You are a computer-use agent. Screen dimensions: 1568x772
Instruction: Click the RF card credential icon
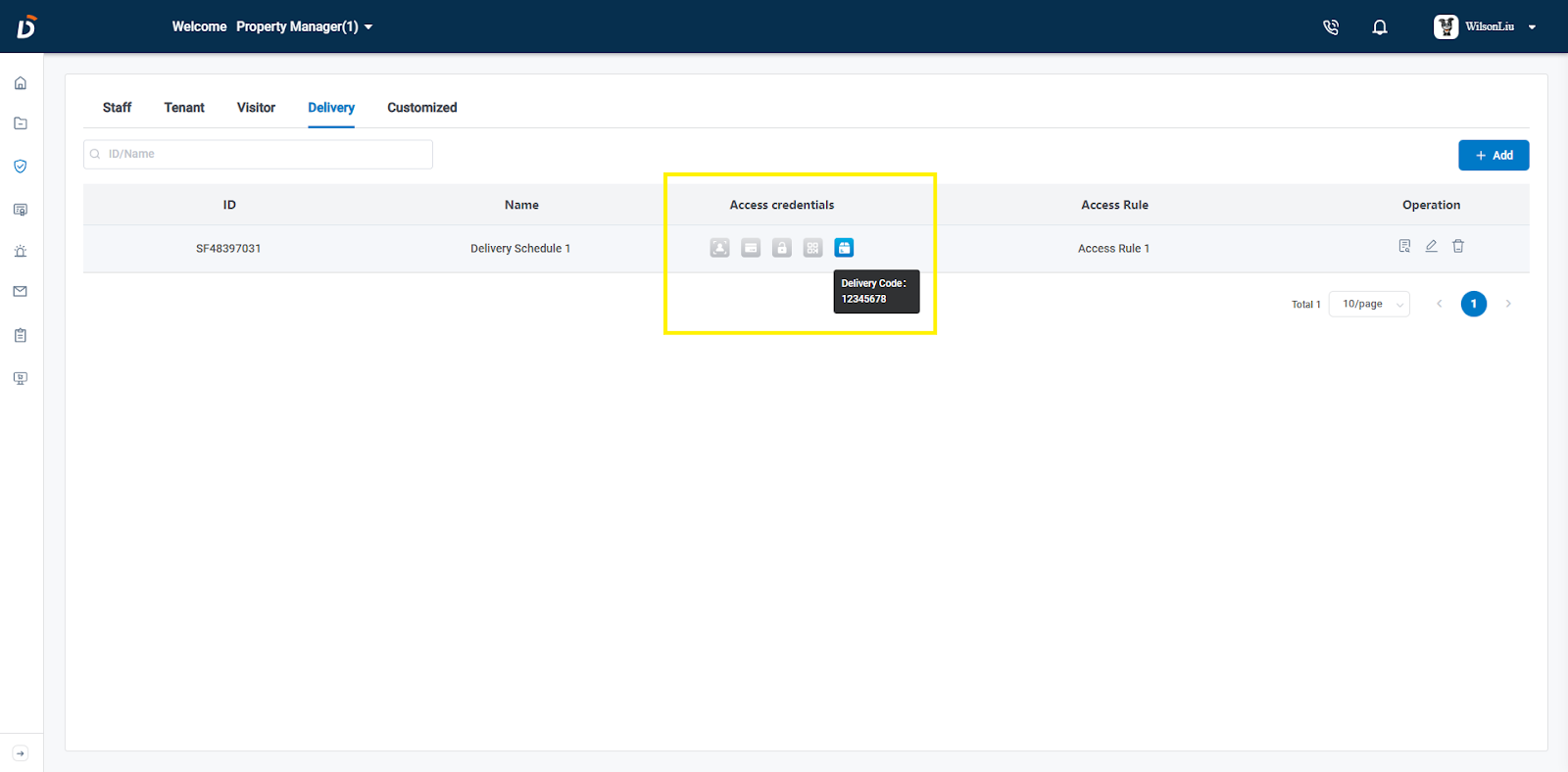click(x=751, y=248)
